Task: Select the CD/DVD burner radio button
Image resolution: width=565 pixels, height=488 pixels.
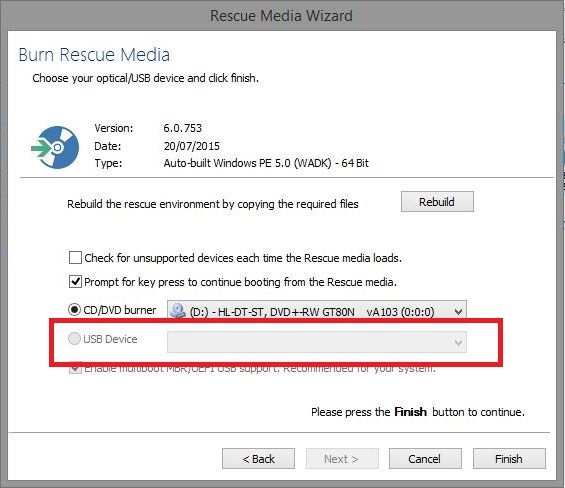Action: pyautogui.click(x=74, y=310)
